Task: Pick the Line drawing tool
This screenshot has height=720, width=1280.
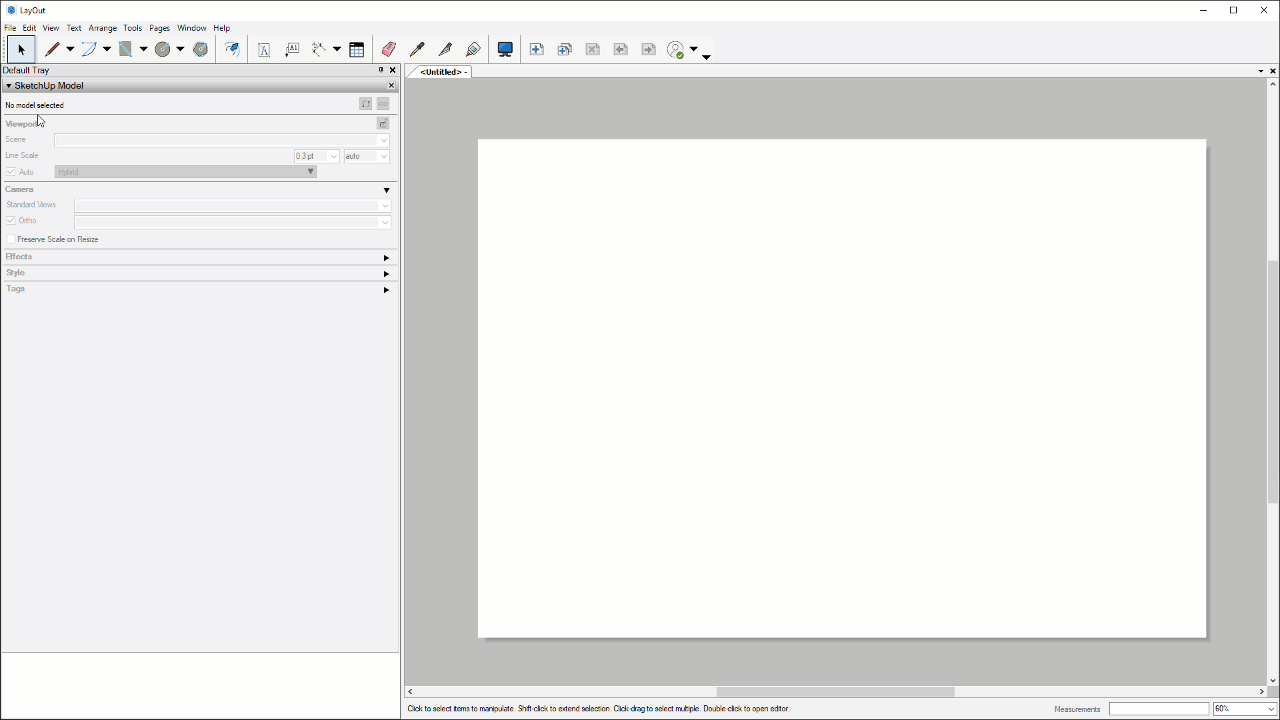Action: click(53, 49)
